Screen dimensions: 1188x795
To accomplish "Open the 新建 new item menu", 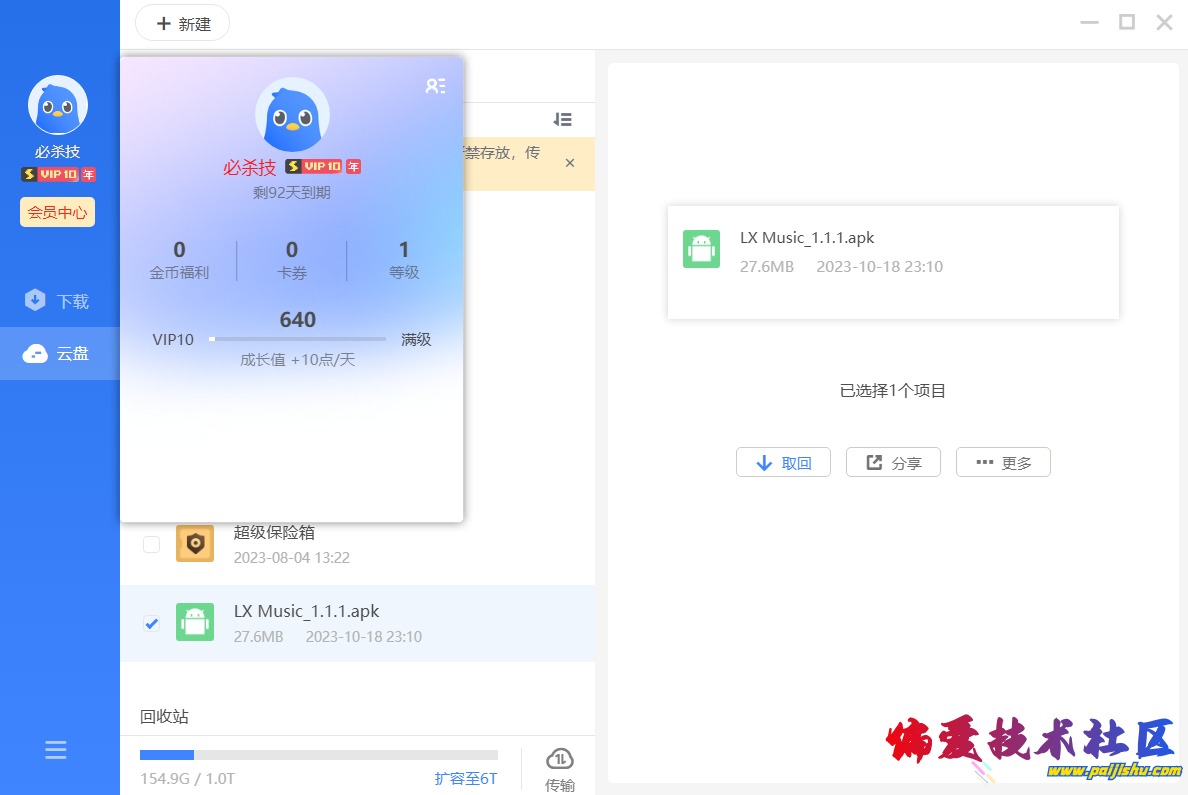I will point(183,24).
